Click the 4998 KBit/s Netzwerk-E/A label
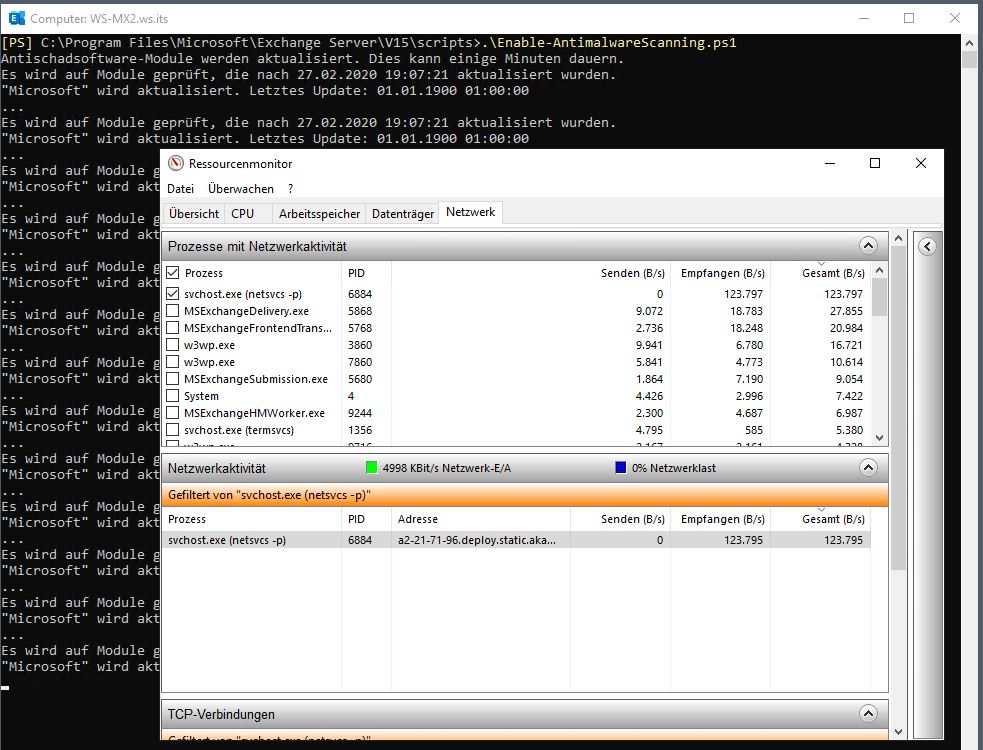 coord(446,468)
